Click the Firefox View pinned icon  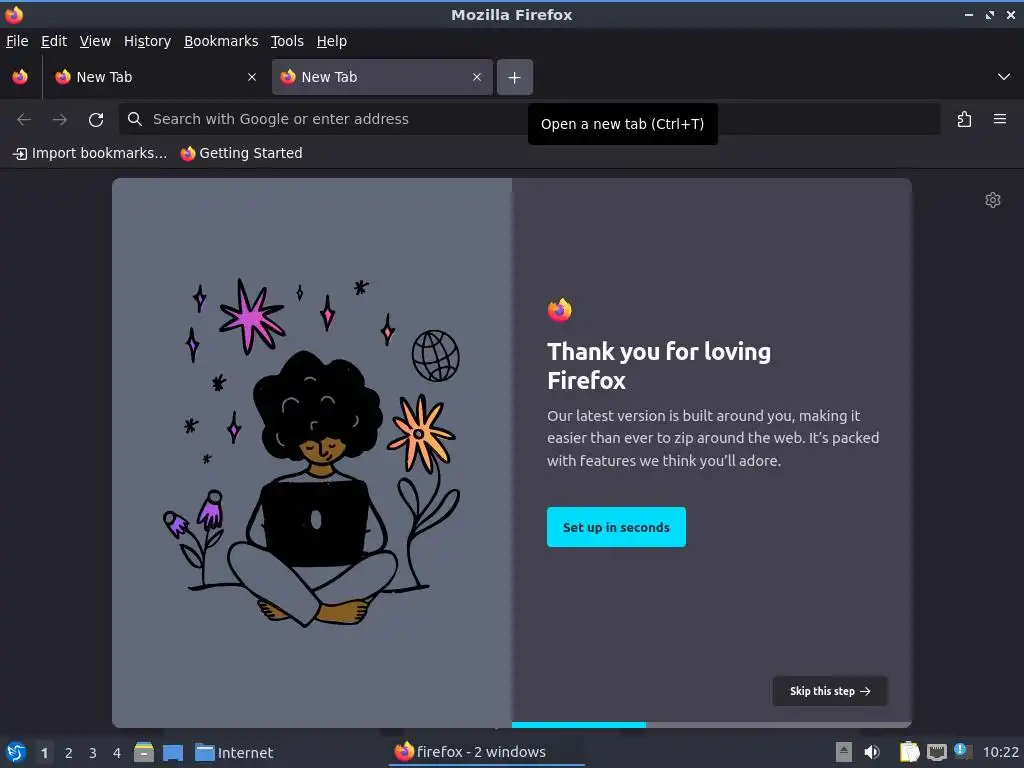(x=20, y=77)
